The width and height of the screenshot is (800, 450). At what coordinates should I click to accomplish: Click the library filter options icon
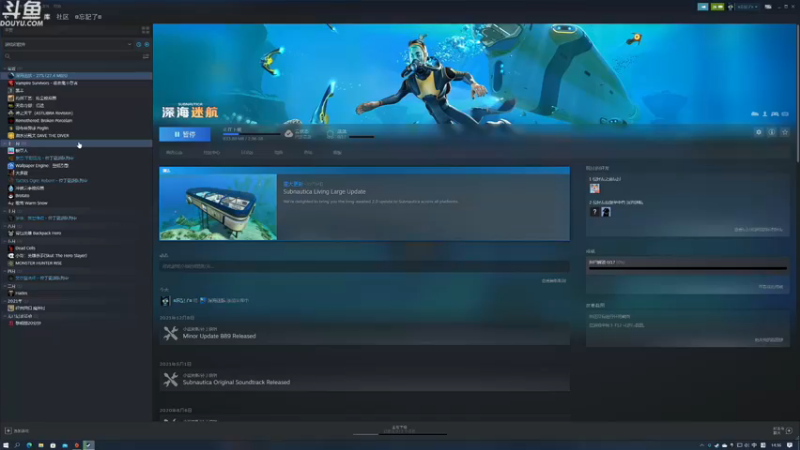[146, 56]
